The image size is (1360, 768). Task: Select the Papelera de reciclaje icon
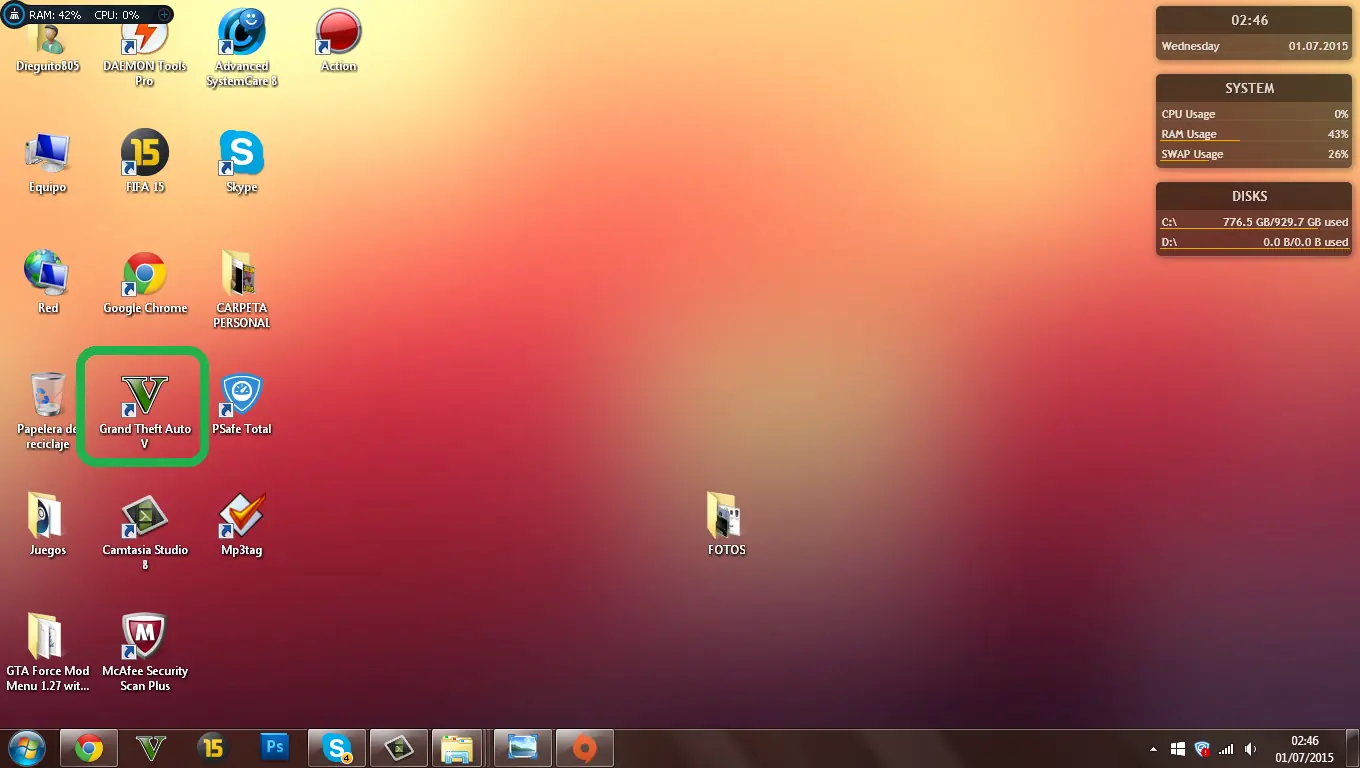(48, 411)
